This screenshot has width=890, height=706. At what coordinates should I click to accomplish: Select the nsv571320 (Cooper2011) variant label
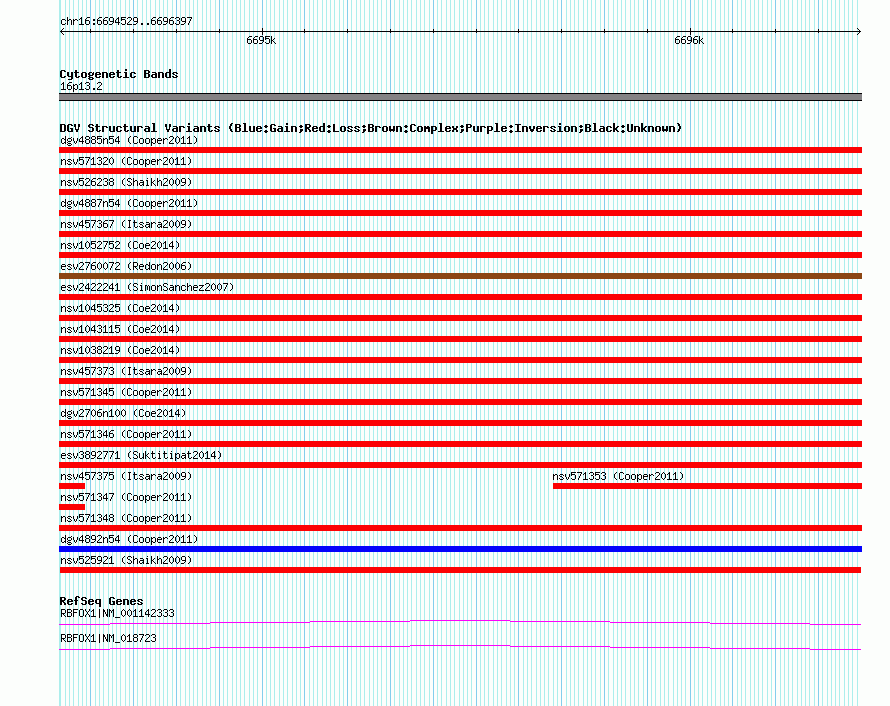126,161
